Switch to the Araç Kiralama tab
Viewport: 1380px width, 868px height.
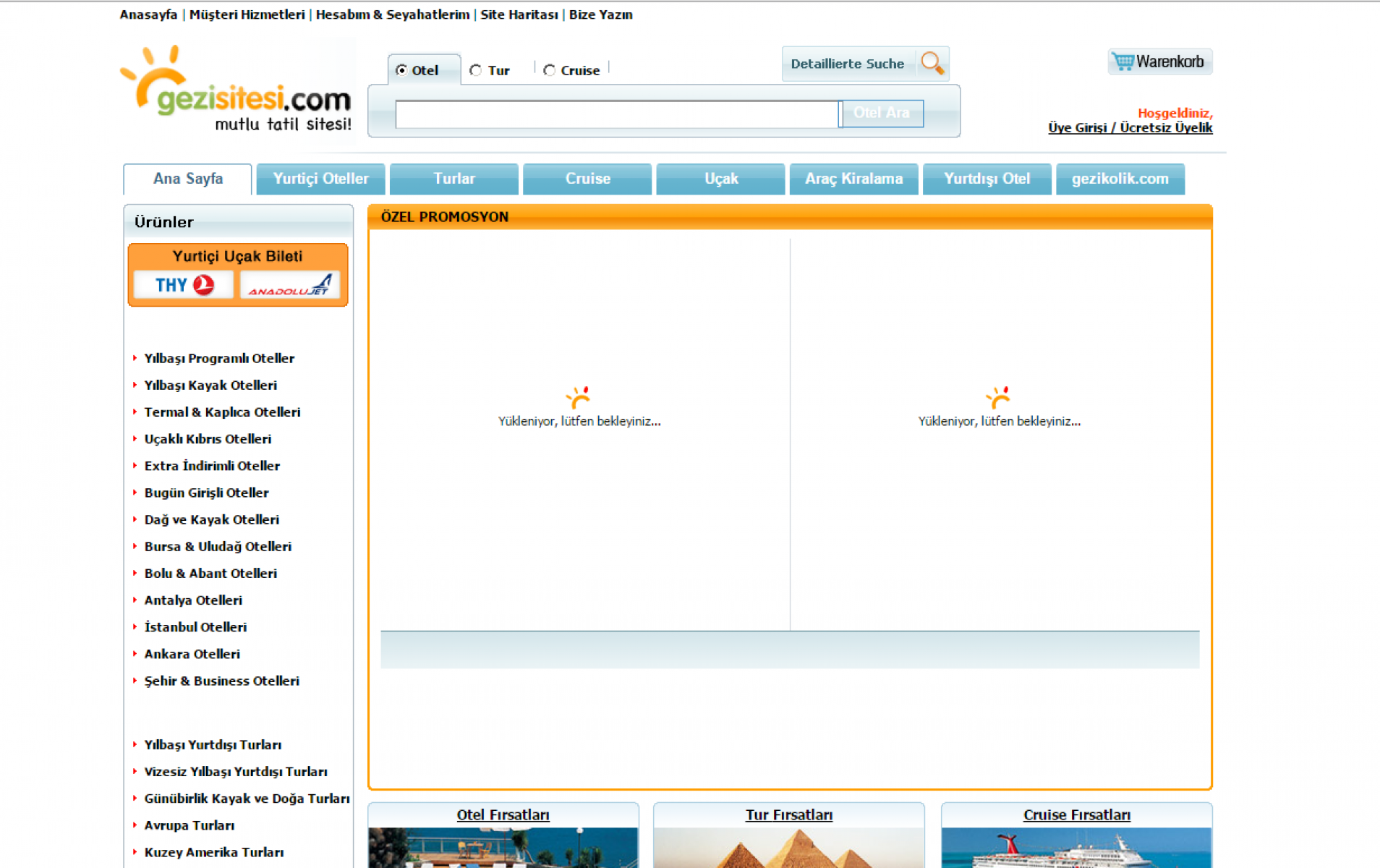tap(853, 179)
